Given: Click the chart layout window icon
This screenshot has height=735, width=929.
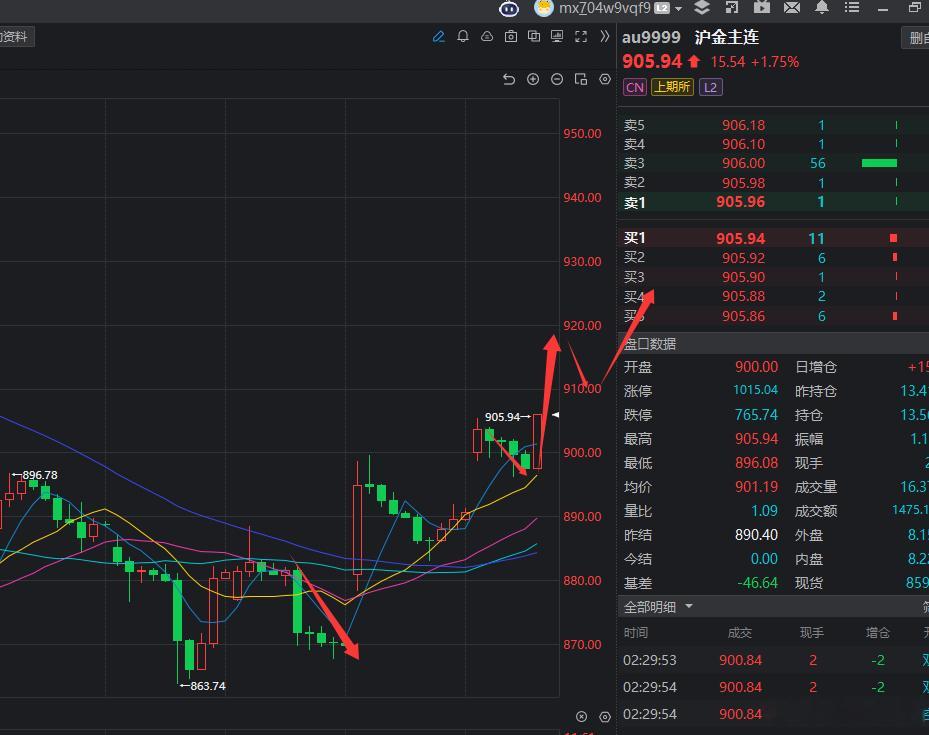Looking at the screenshot, I should [x=581, y=79].
